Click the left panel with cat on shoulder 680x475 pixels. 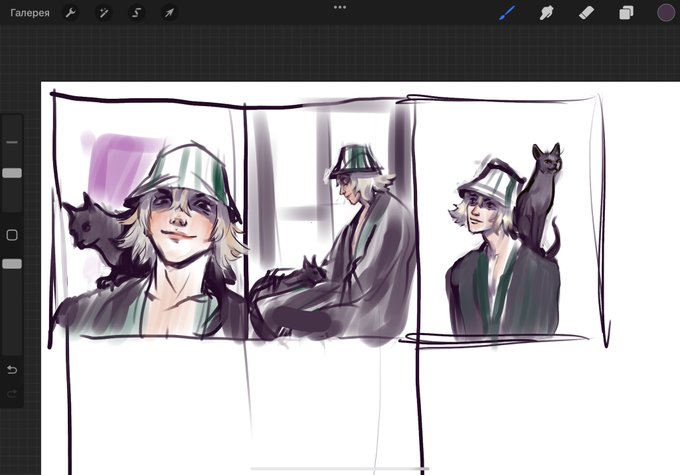149,220
